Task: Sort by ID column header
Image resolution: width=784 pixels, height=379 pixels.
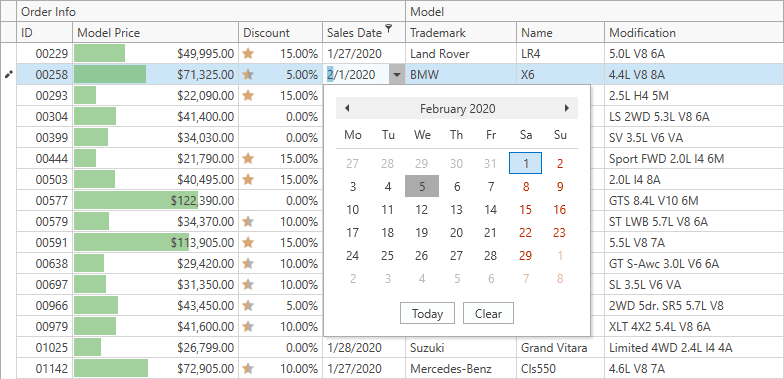Action: (44, 32)
